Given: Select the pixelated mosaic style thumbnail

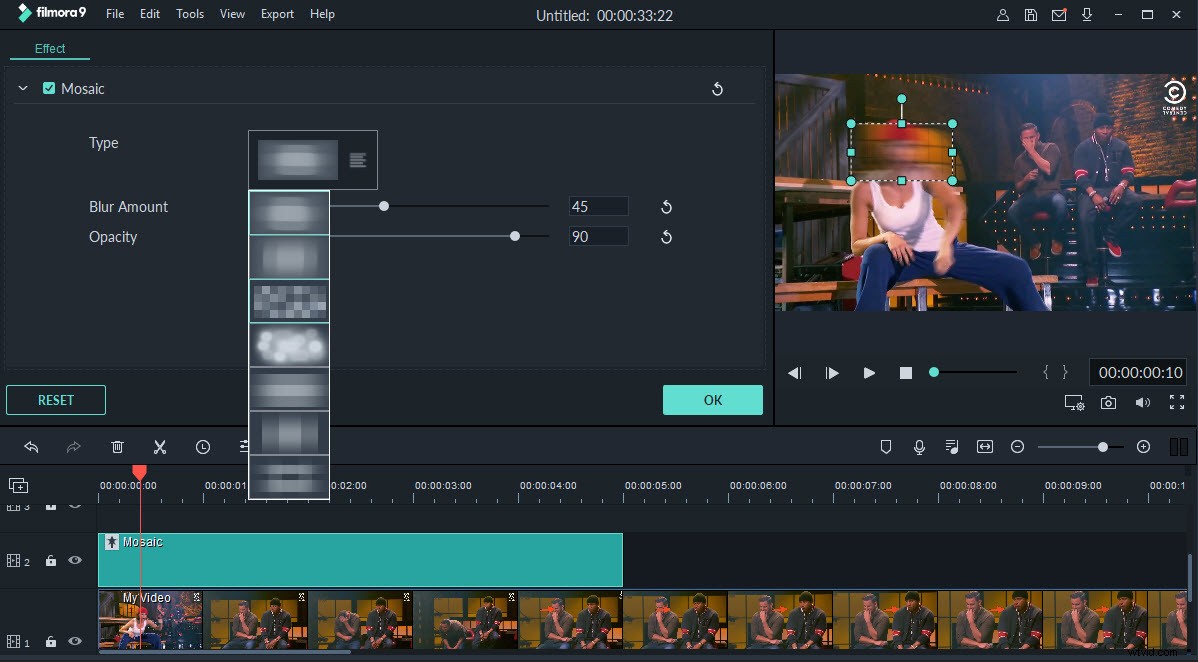Looking at the screenshot, I should 289,301.
